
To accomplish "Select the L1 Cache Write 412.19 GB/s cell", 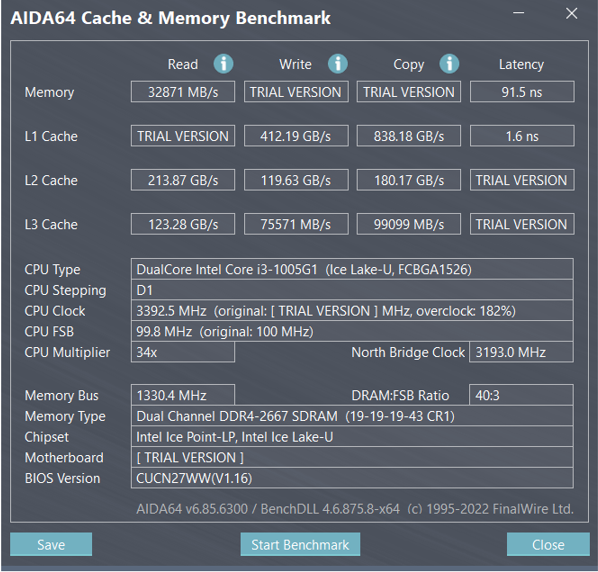I will click(296, 136).
